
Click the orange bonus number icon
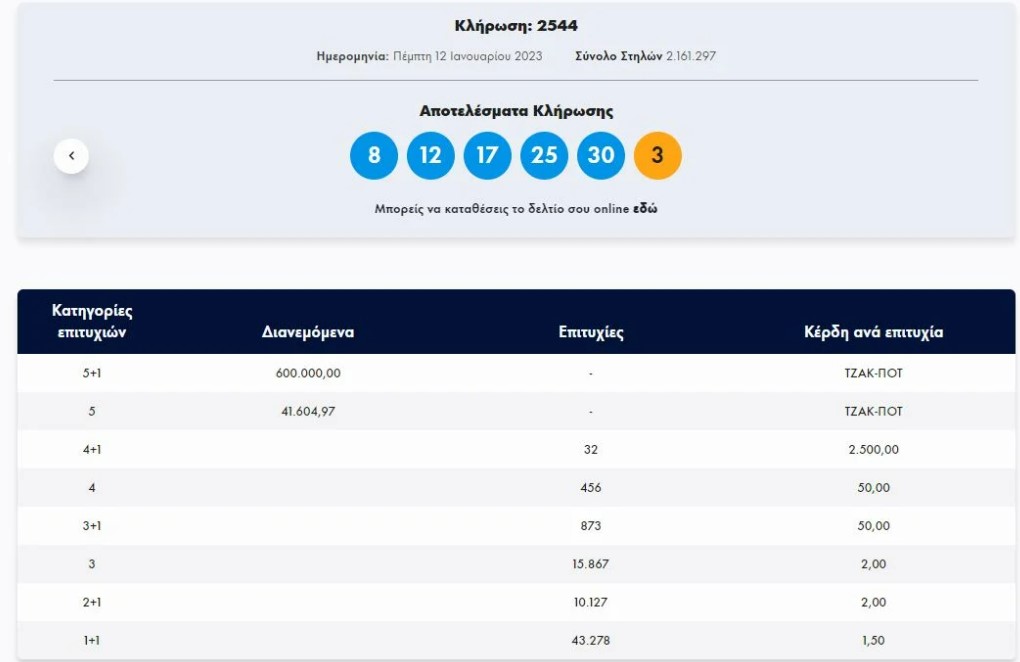(x=659, y=155)
